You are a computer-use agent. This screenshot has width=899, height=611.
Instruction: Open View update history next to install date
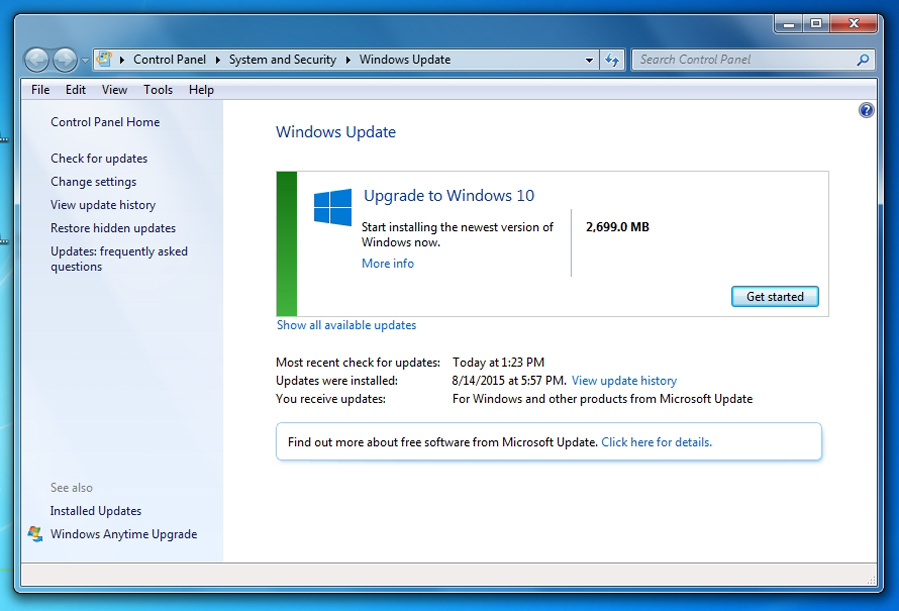tap(624, 381)
